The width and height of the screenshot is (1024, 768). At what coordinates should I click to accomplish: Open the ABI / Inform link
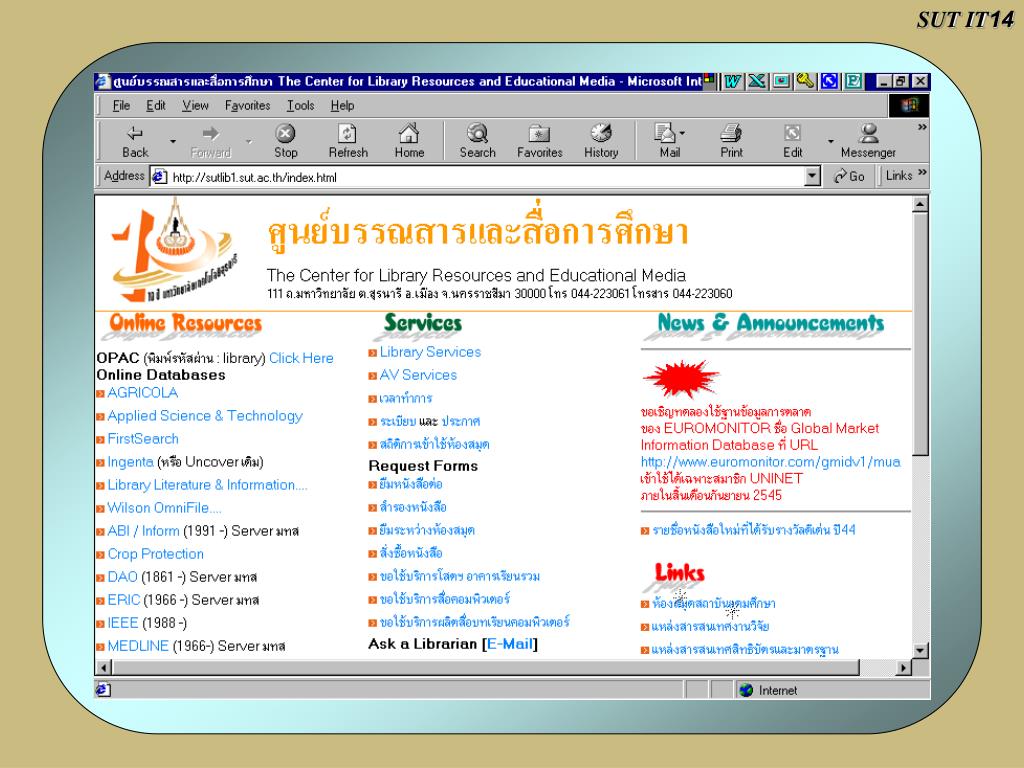[x=143, y=531]
